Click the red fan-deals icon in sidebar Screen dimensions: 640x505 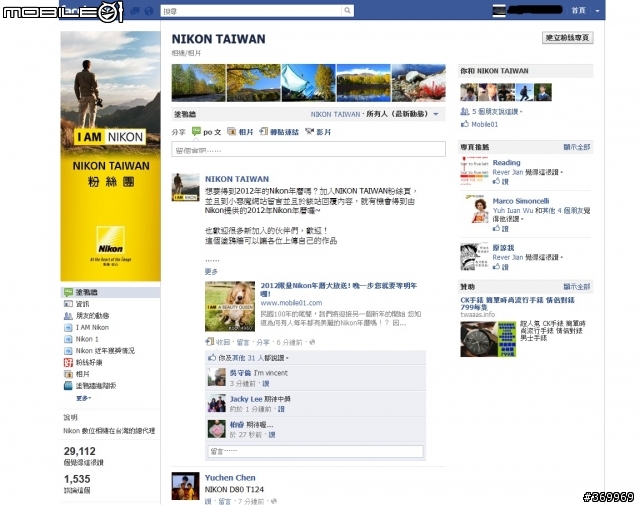pos(68,362)
